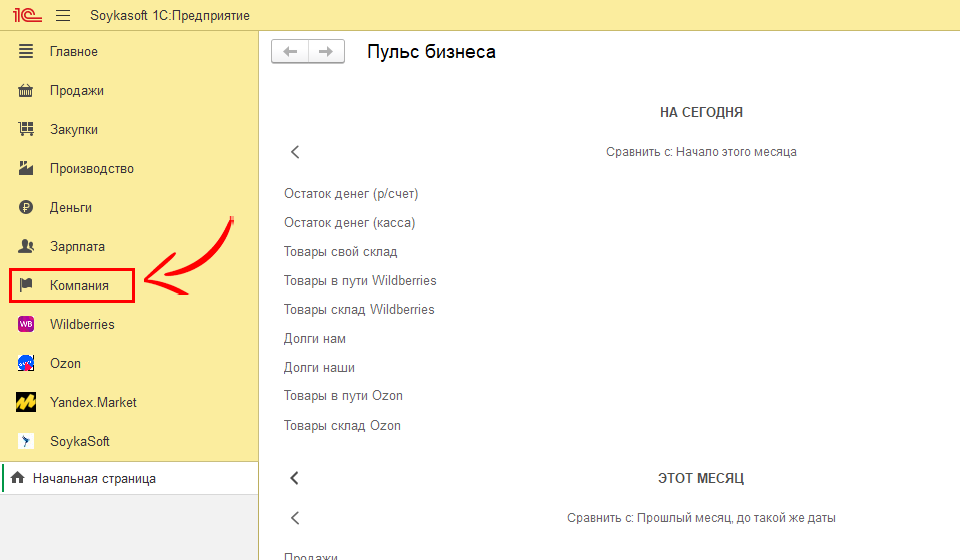Click the Остаток денег (р/счет) indicator
This screenshot has width=960, height=560.
351,194
